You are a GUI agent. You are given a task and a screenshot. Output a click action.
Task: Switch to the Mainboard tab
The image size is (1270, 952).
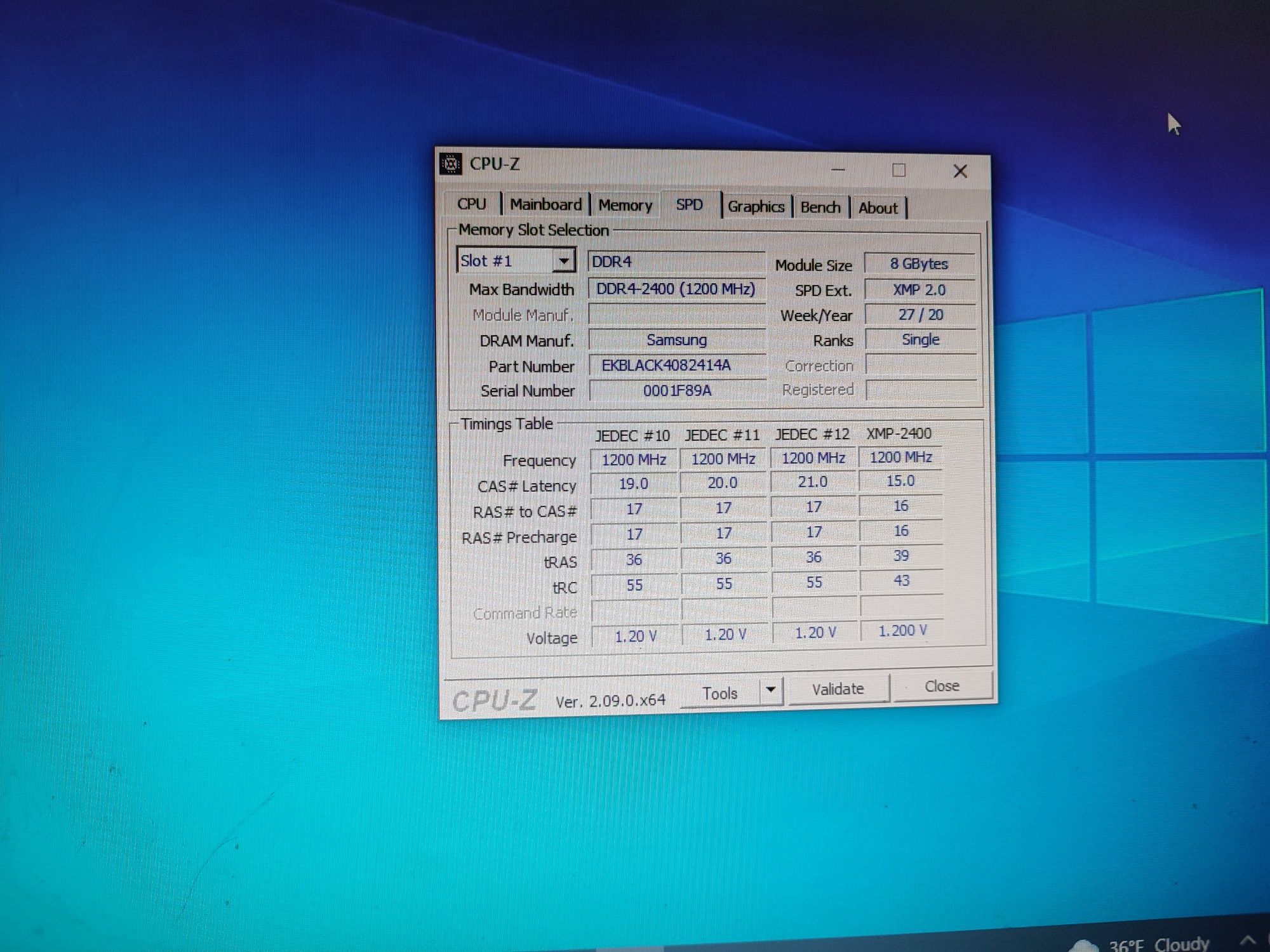click(545, 204)
